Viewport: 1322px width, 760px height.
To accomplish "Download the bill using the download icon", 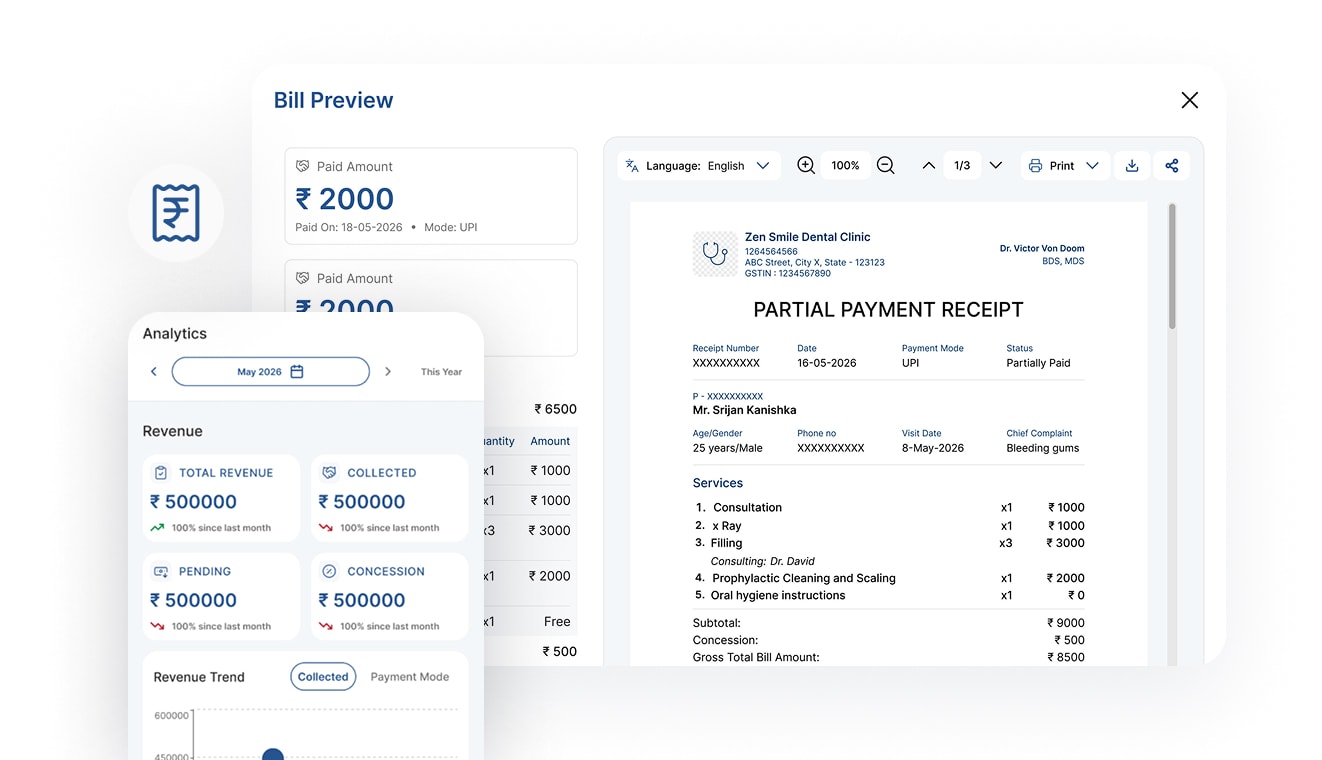I will pos(1132,166).
